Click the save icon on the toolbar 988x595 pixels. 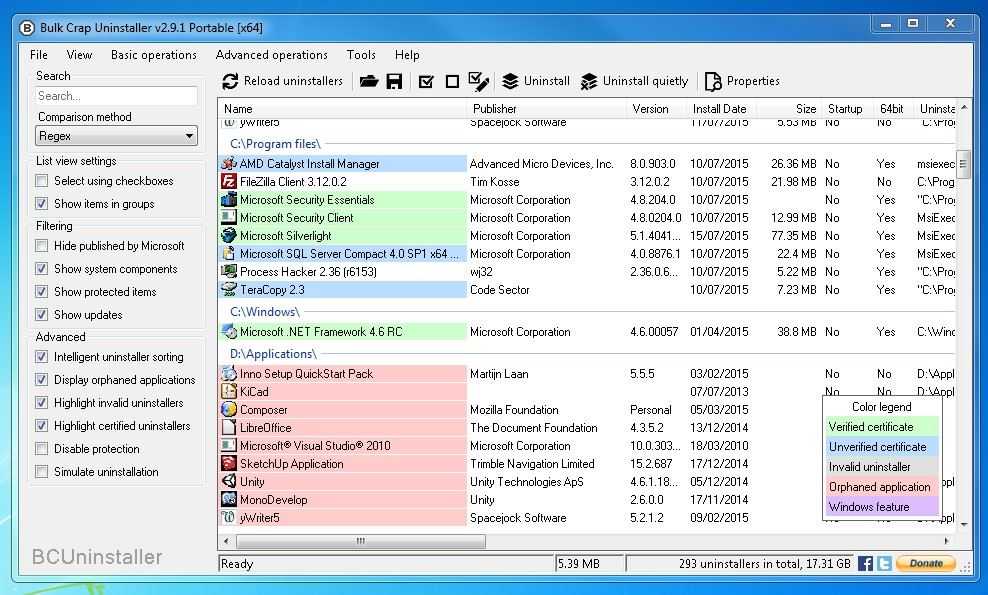[x=395, y=81]
